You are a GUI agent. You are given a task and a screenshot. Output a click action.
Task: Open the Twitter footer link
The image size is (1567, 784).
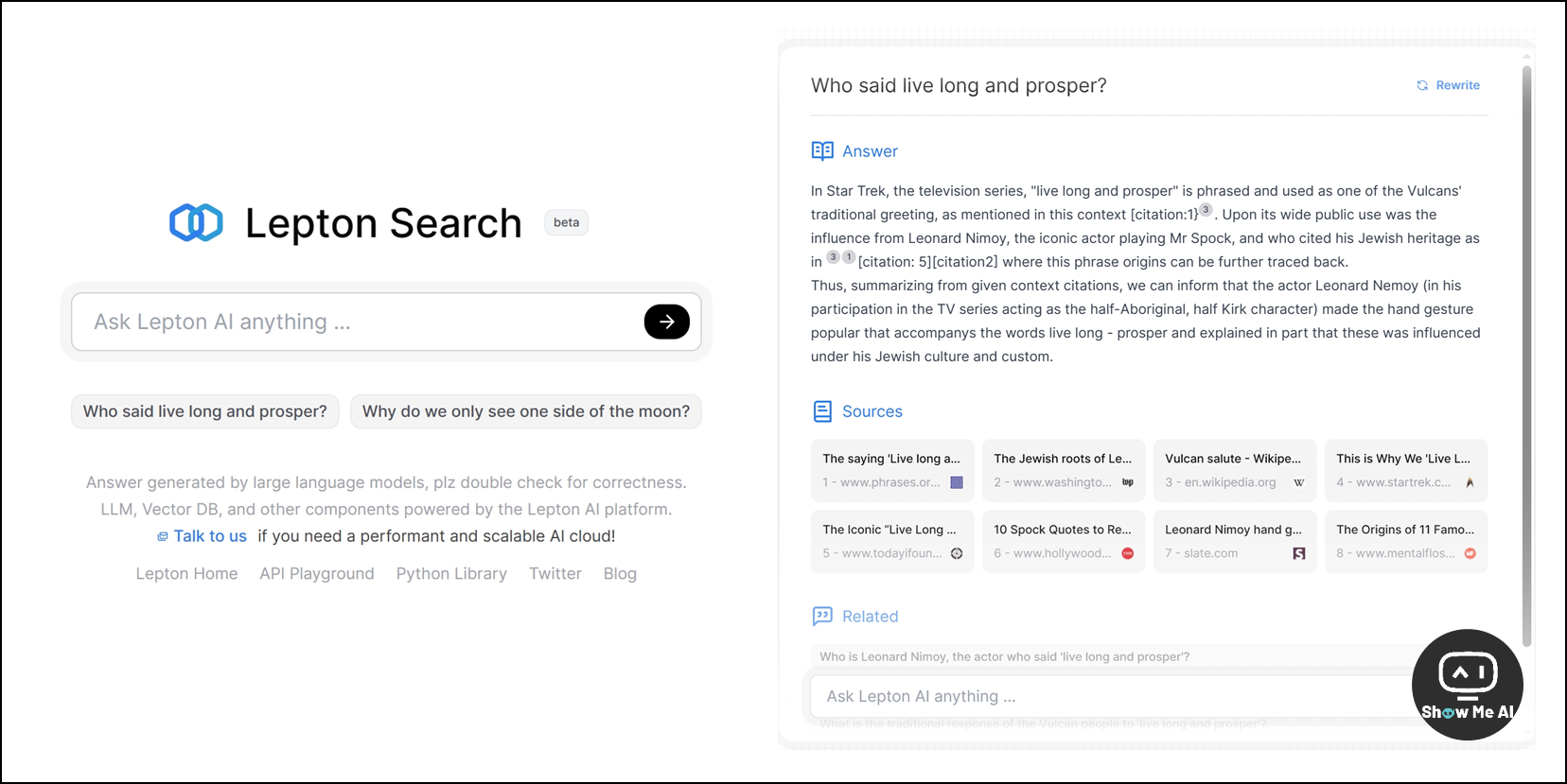point(555,574)
